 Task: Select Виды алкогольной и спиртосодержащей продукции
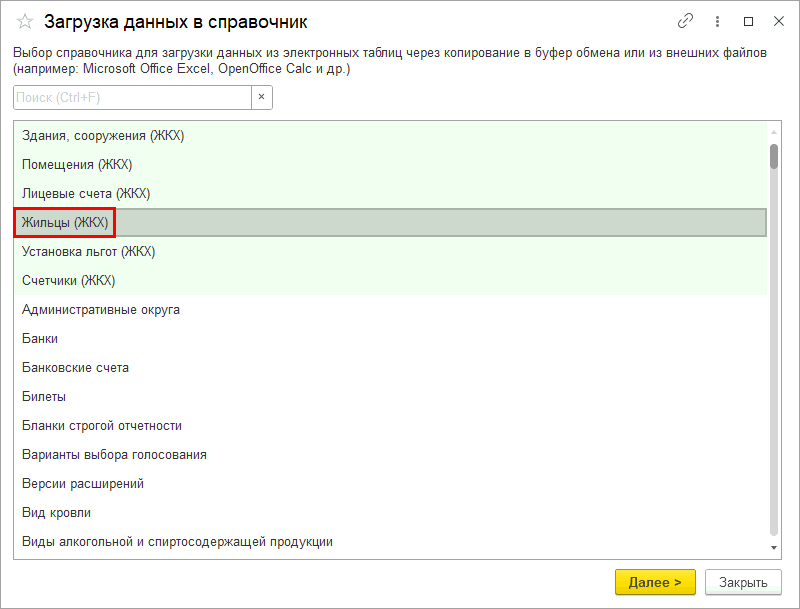point(390,542)
